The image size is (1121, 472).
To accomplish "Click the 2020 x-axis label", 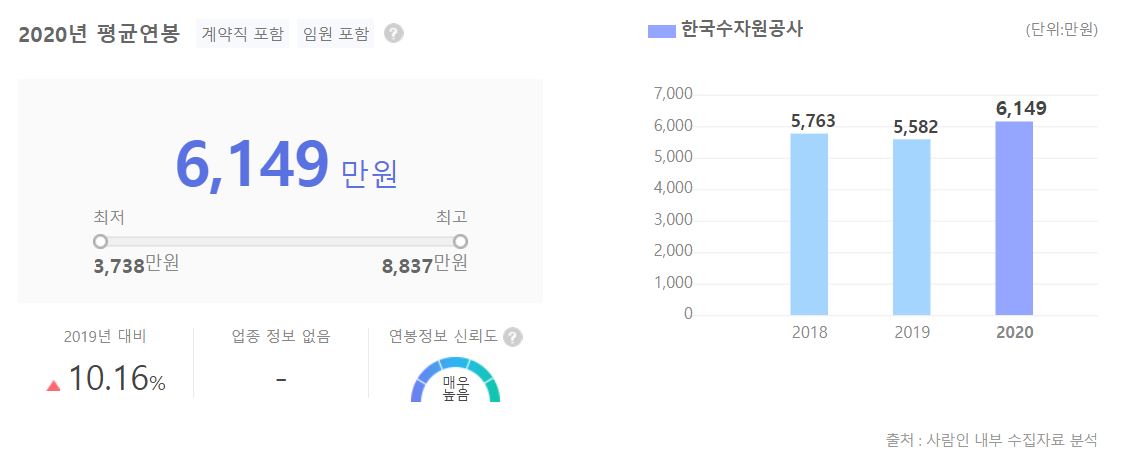I will click(x=1014, y=333).
